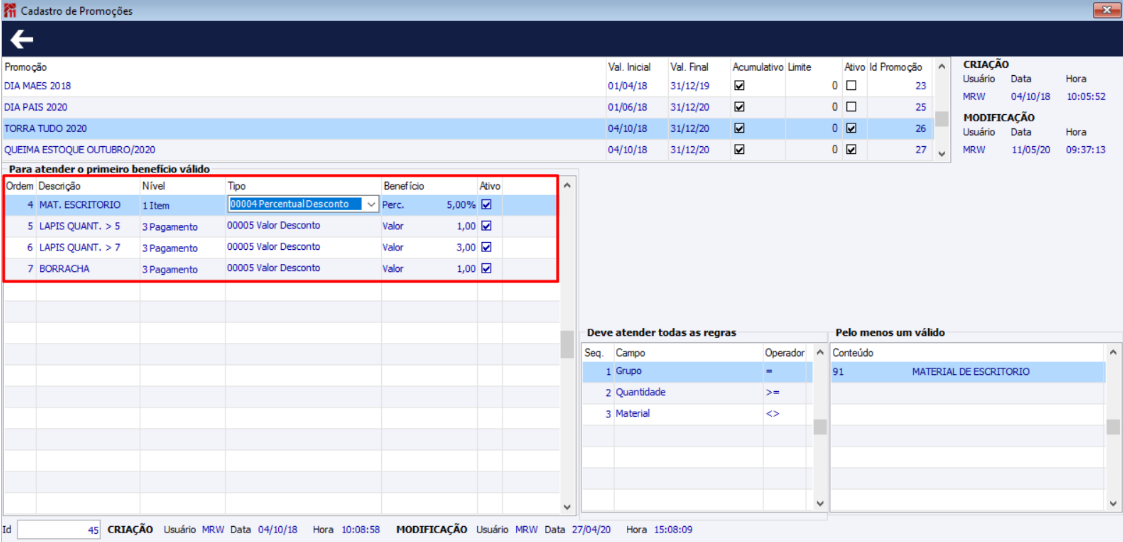Image resolution: width=1123 pixels, height=542 pixels.
Task: Click Conteúdo list scrollbar thumb
Action: (1112, 427)
